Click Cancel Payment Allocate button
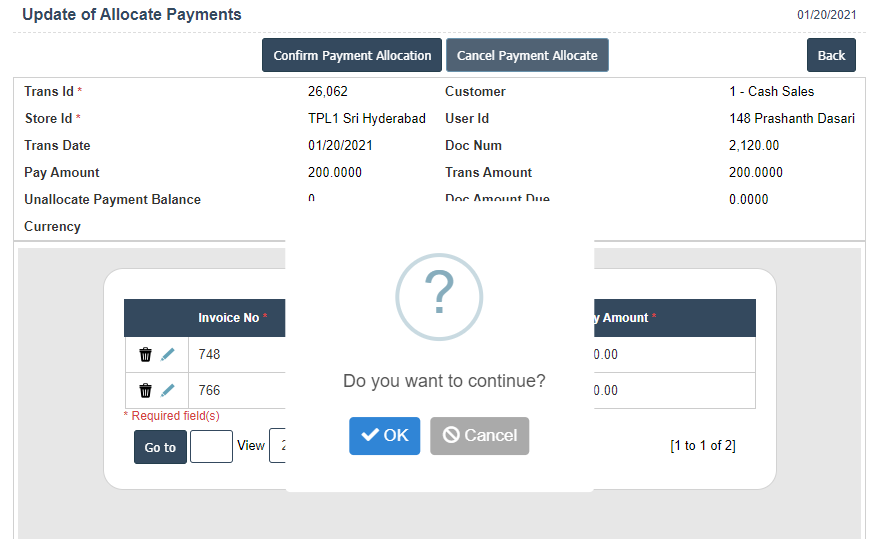881x539 pixels. tap(527, 56)
